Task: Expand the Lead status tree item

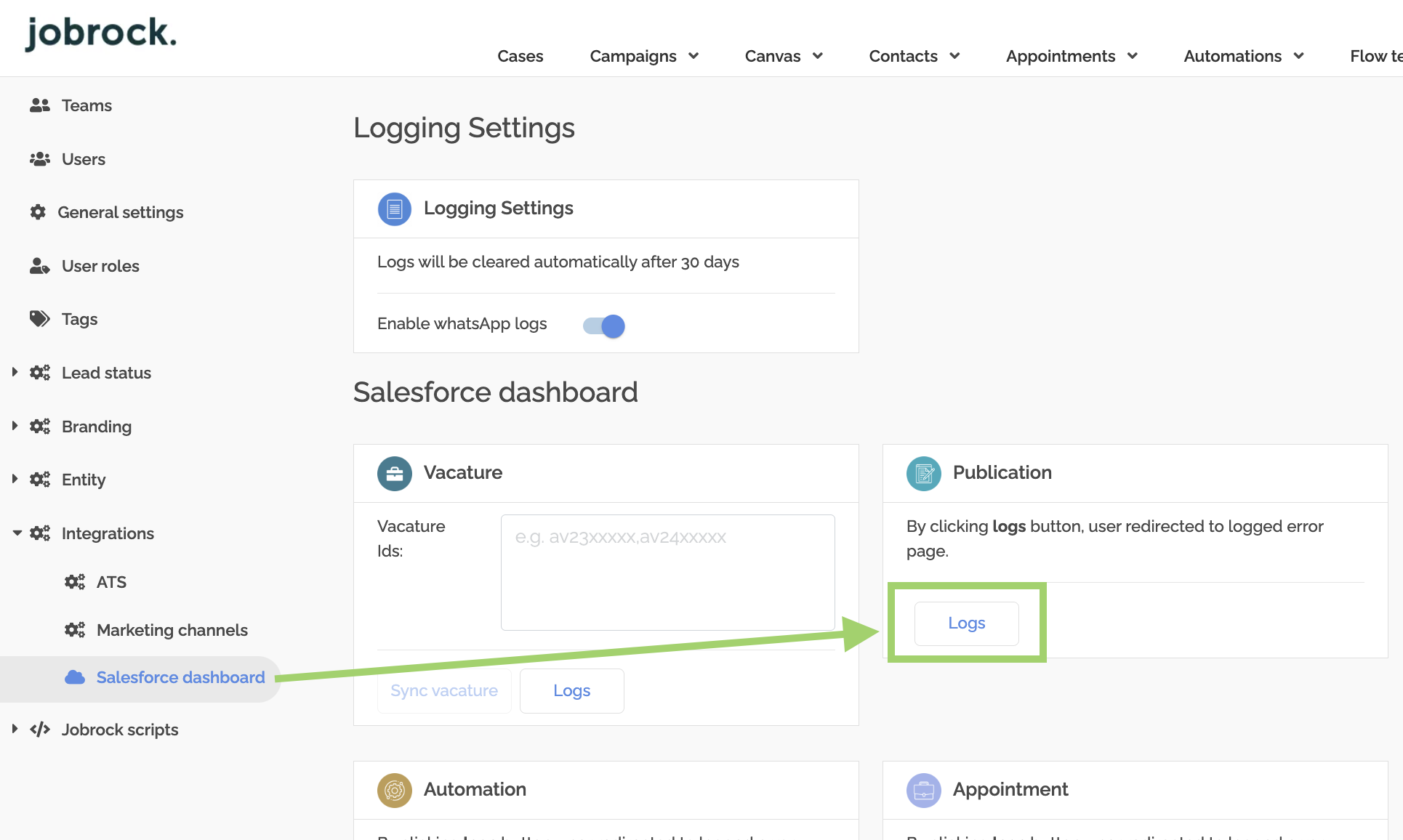Action: pos(15,372)
